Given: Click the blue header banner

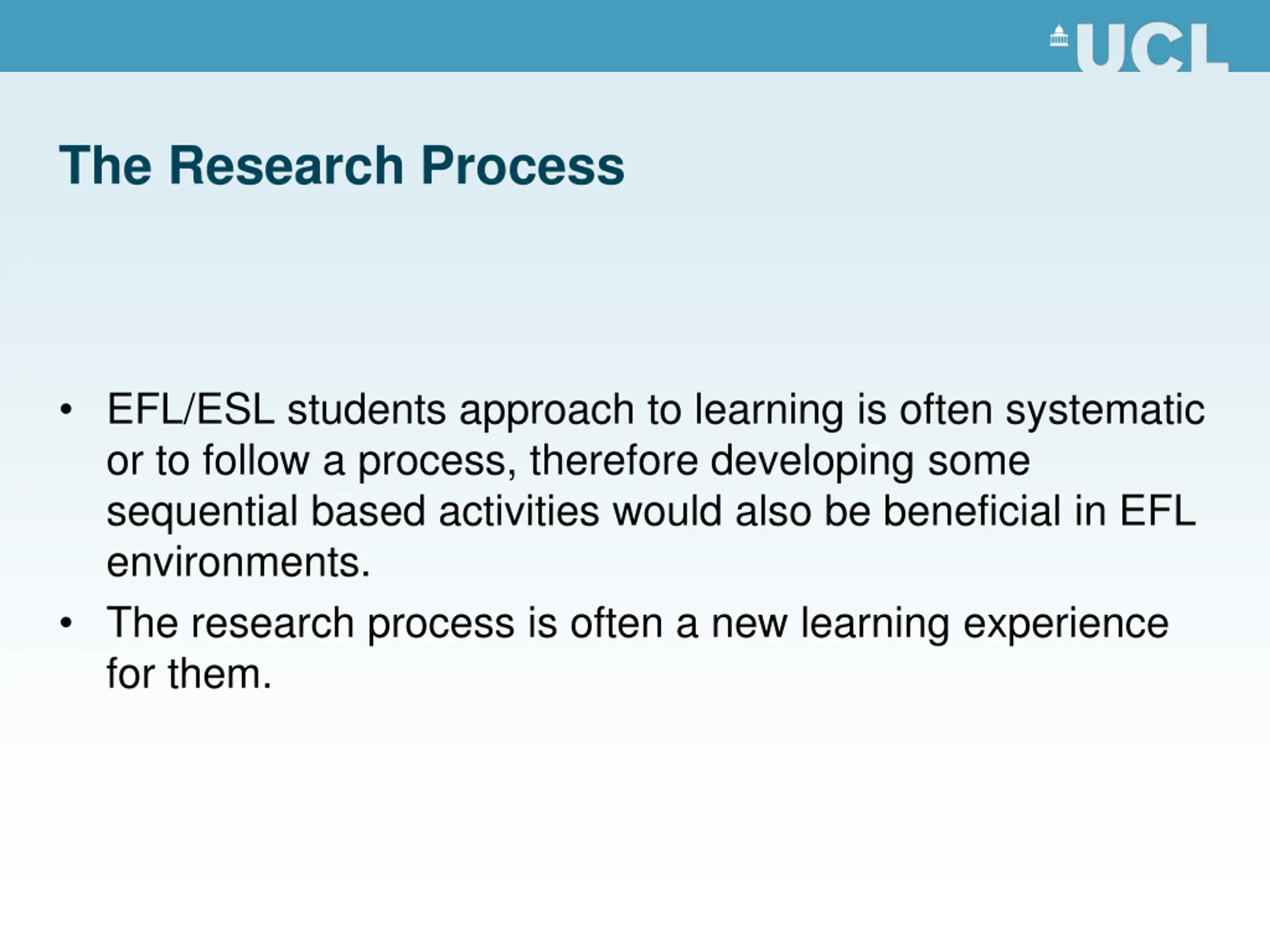Looking at the screenshot, I should point(635,36).
